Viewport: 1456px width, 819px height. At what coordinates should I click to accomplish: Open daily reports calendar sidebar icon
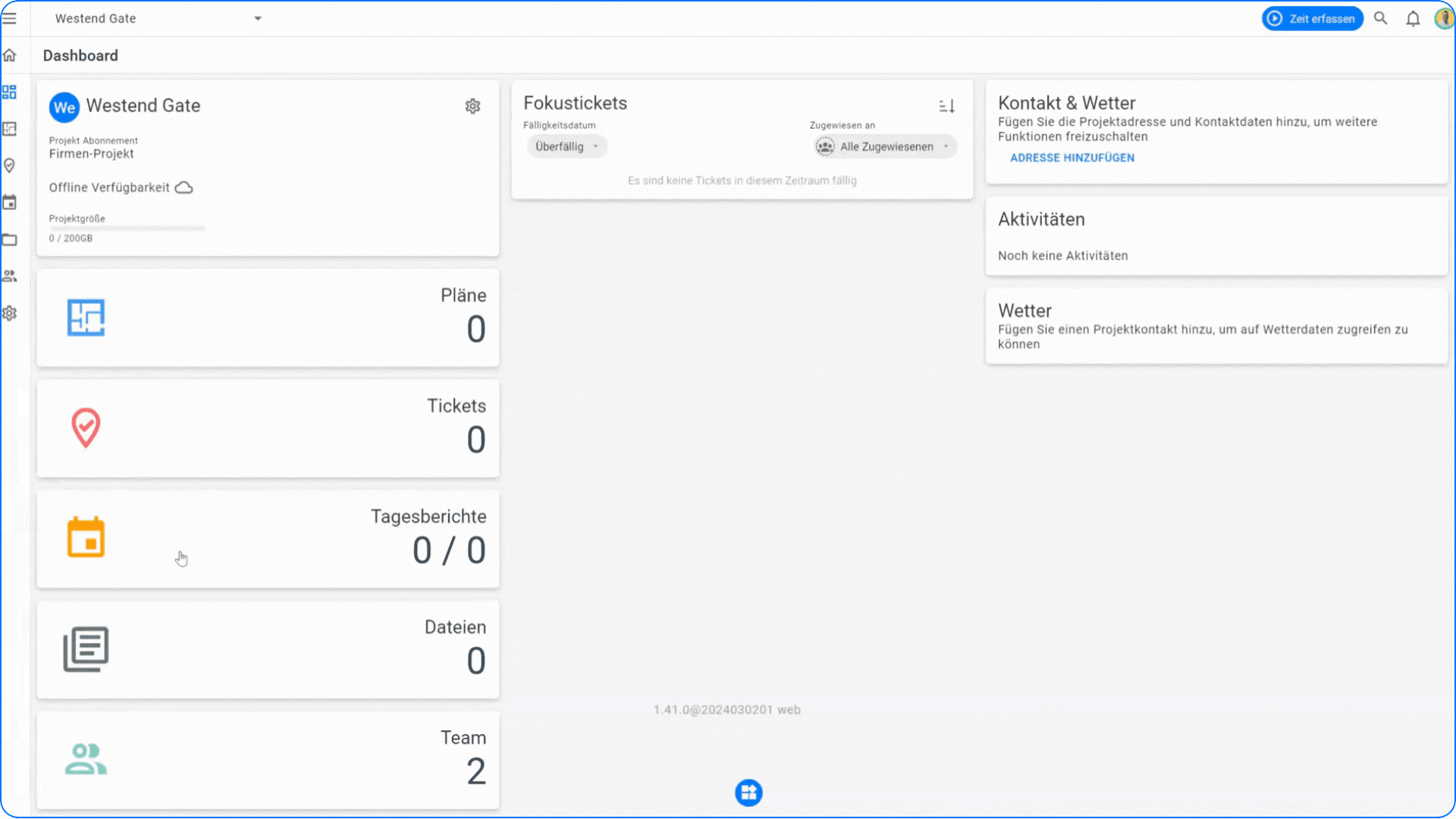click(10, 202)
